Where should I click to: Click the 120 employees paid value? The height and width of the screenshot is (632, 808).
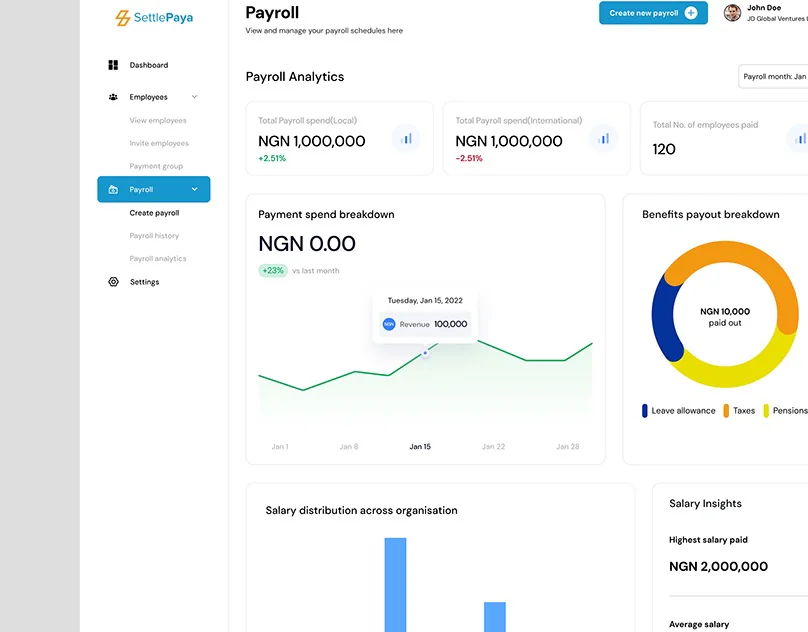click(x=664, y=149)
